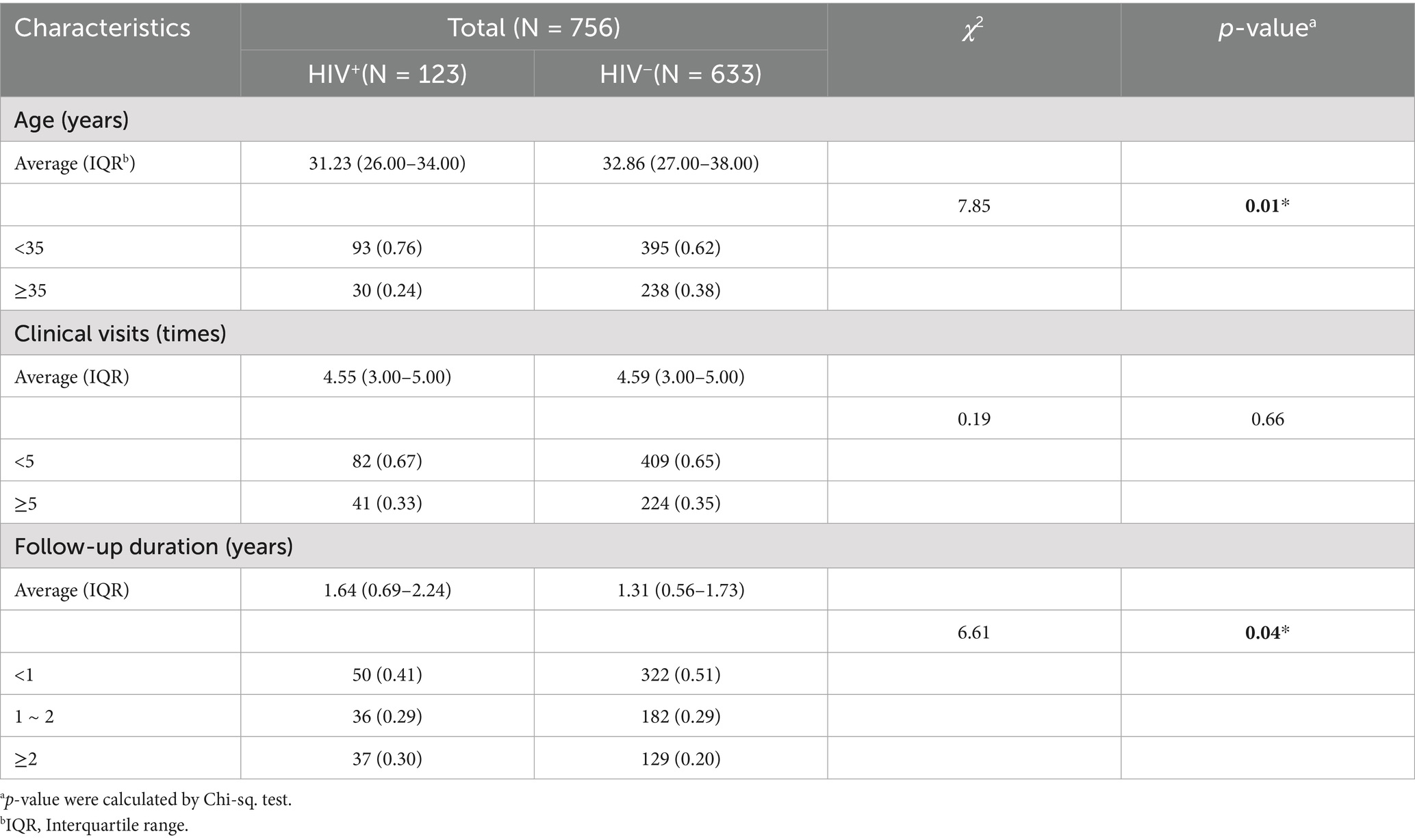Click the bold 0.01* p-value cell
Screen dimensions: 1415x840
(1267, 206)
